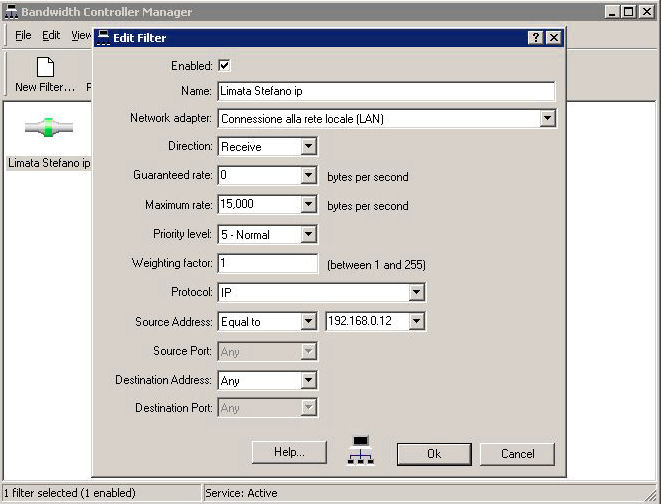Click the question mark help icon in title bar
The image size is (661, 504).
click(x=536, y=38)
